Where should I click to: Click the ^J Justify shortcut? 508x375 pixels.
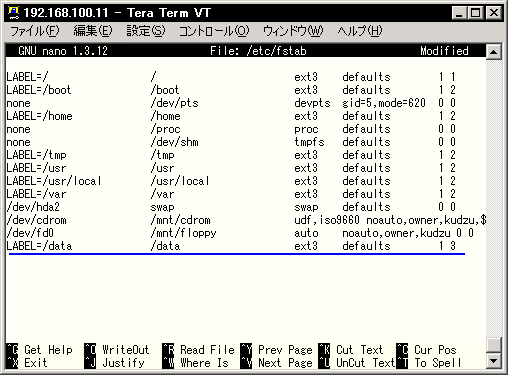click(114, 363)
